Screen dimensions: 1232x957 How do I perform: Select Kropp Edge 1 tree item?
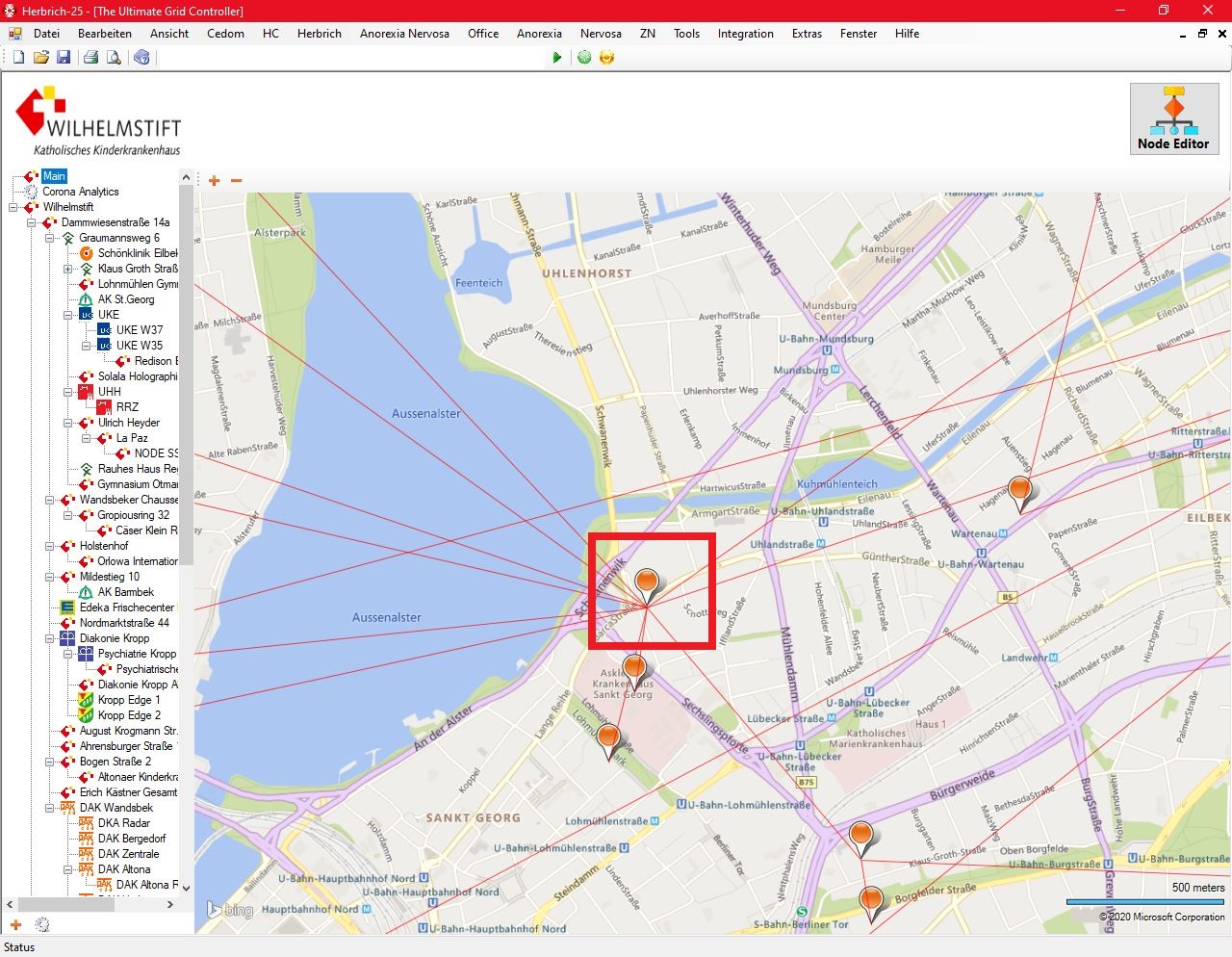pos(129,700)
